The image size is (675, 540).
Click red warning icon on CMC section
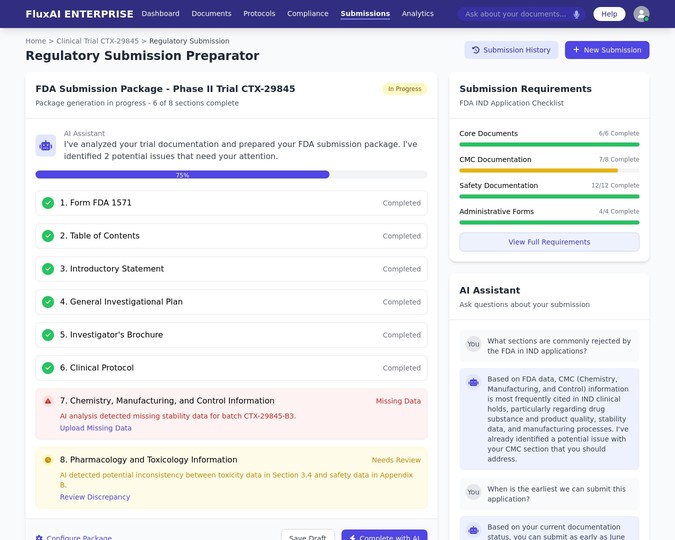pyautogui.click(x=48, y=401)
